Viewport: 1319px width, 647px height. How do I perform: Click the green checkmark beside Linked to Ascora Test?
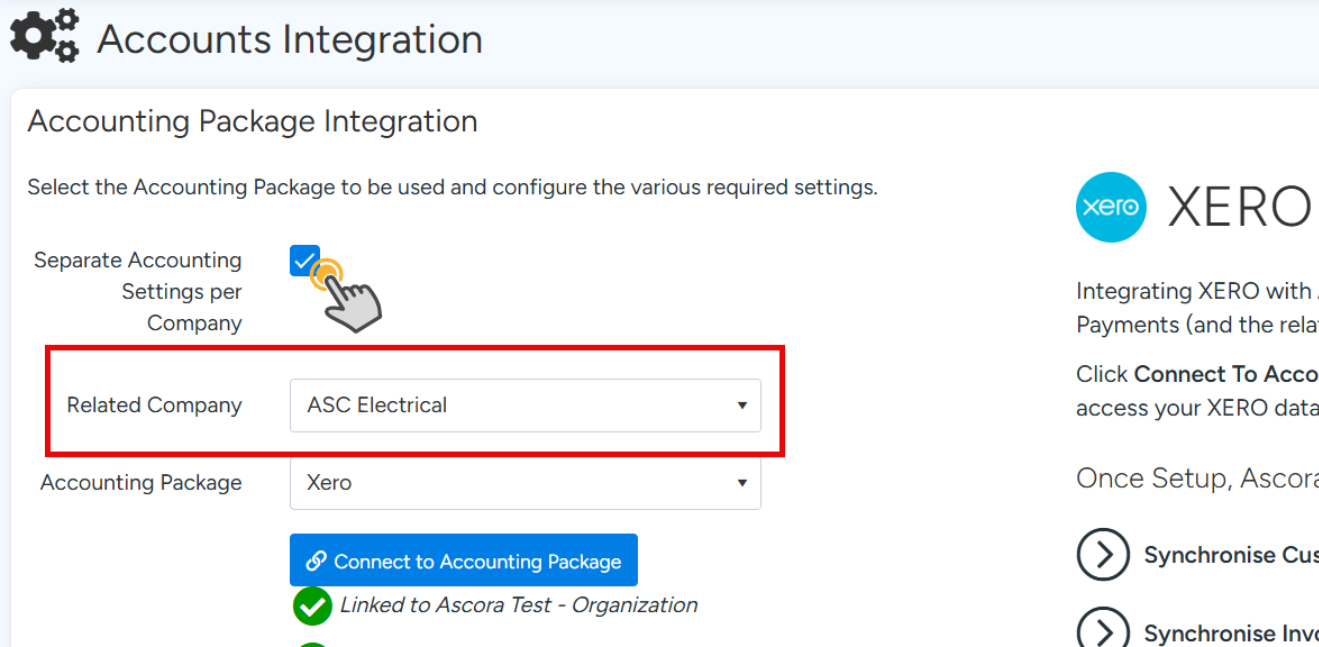312,606
